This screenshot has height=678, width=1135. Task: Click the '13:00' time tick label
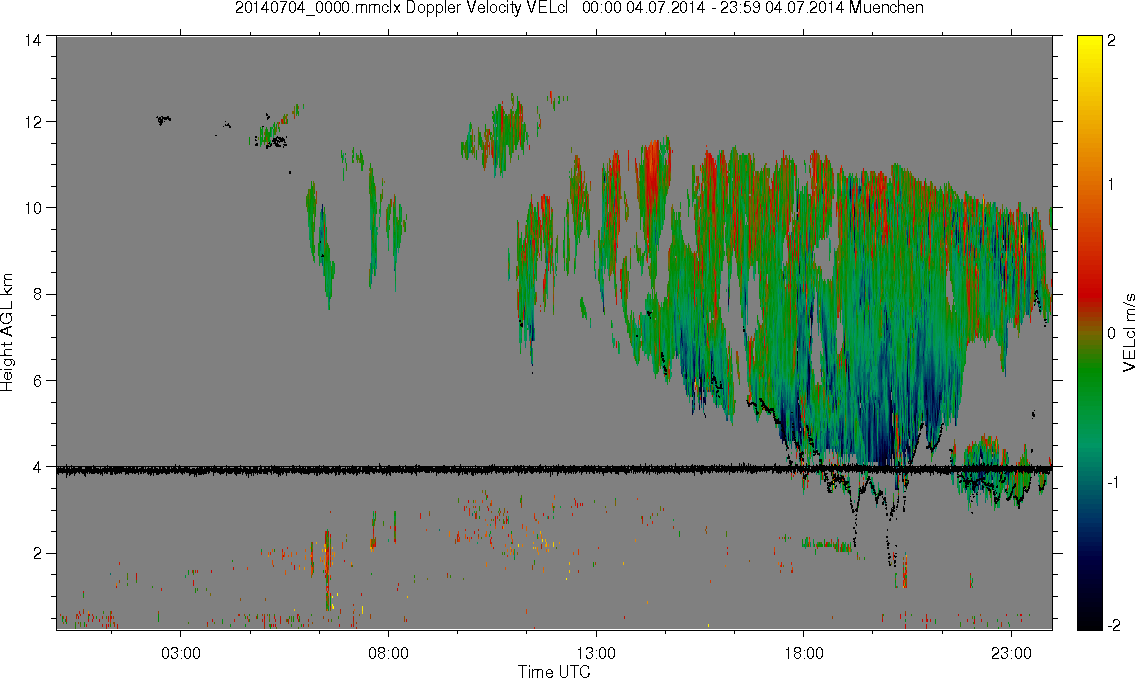click(596, 653)
